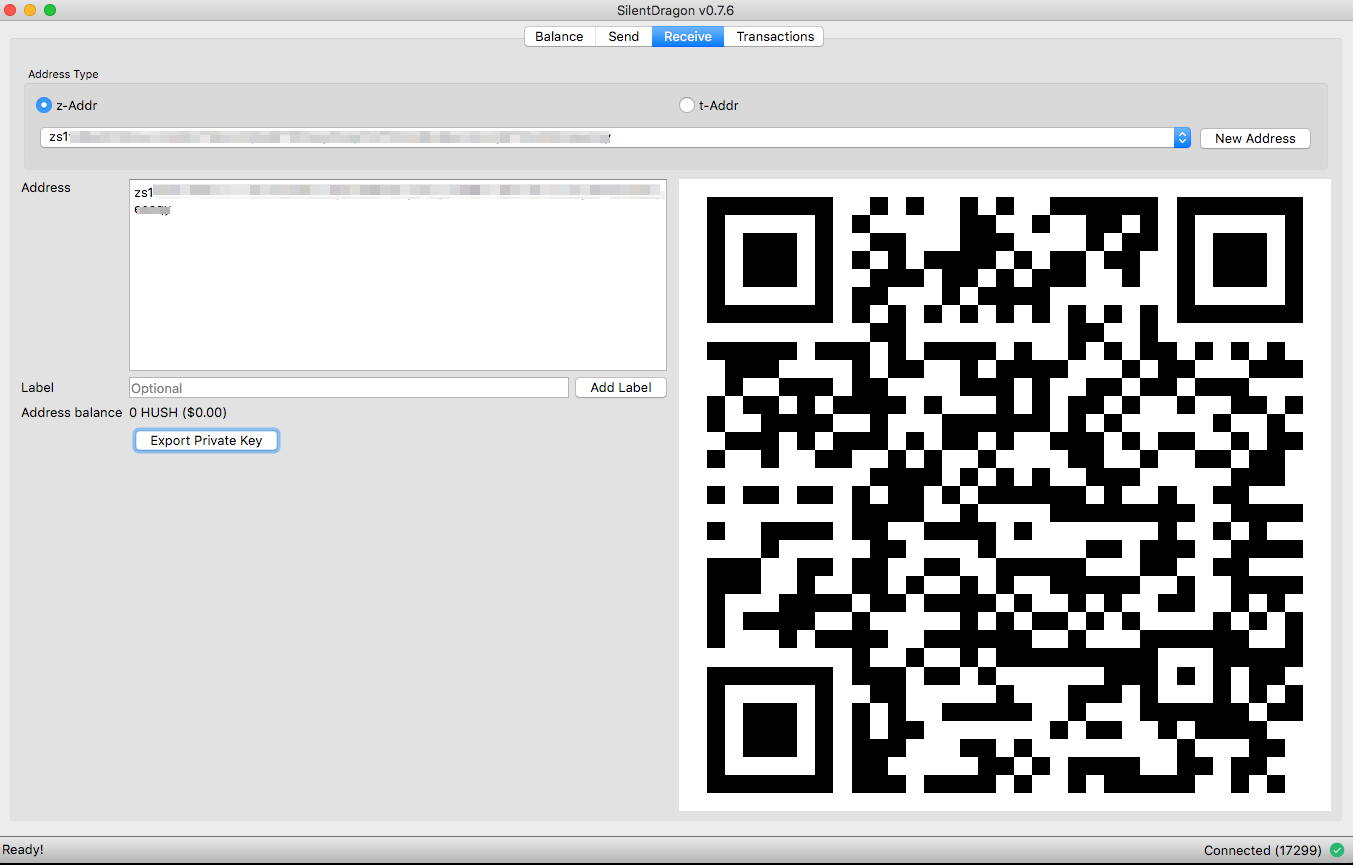The width and height of the screenshot is (1353, 865).
Task: Click the SilentDragon v0.7.6 window title
Action: (677, 10)
